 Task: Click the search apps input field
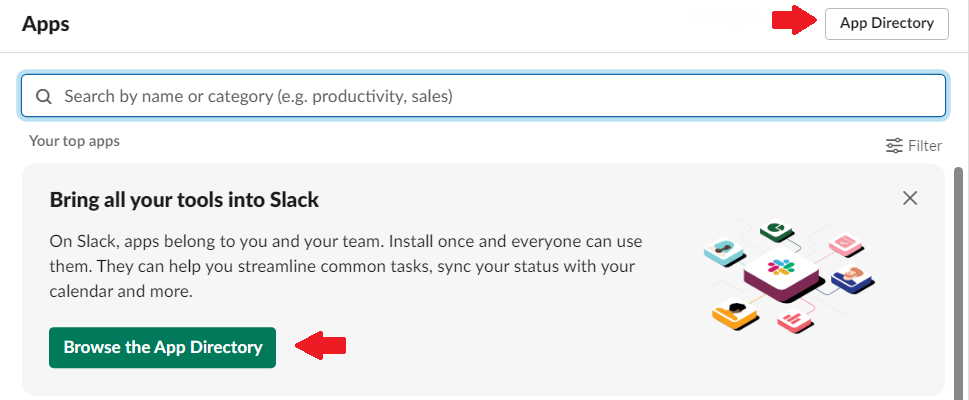click(x=490, y=97)
